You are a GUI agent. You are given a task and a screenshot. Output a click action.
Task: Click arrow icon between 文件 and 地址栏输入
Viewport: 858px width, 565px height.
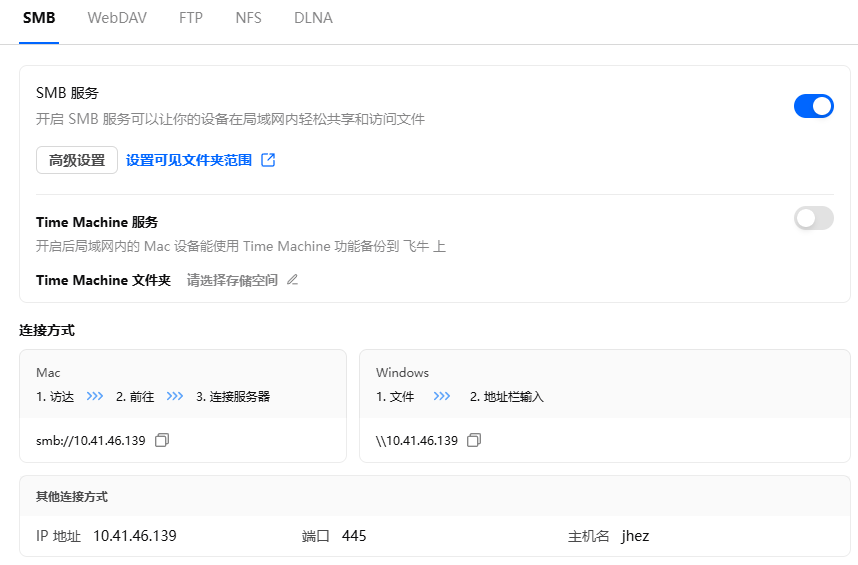tap(442, 396)
